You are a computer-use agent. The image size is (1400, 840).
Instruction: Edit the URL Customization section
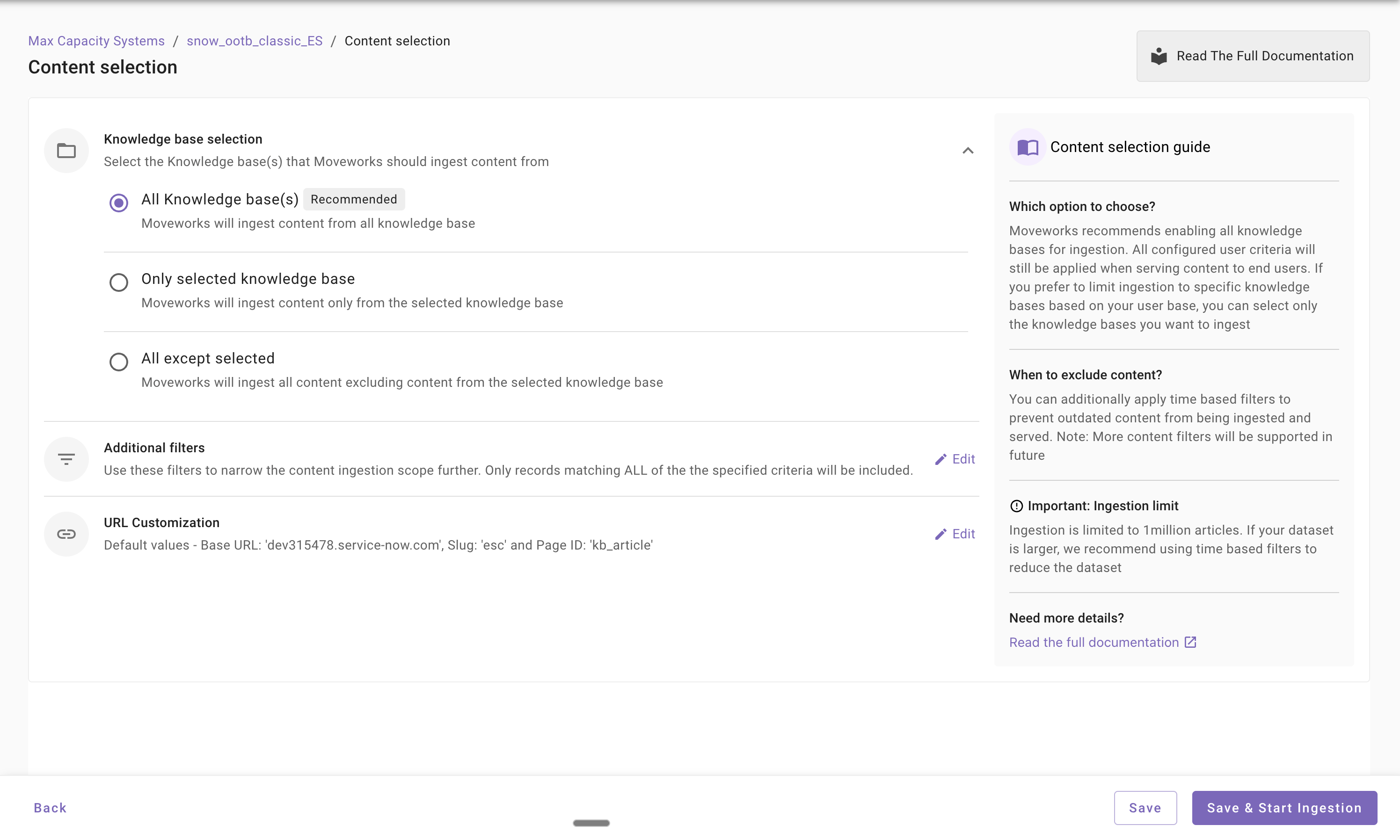point(955,534)
